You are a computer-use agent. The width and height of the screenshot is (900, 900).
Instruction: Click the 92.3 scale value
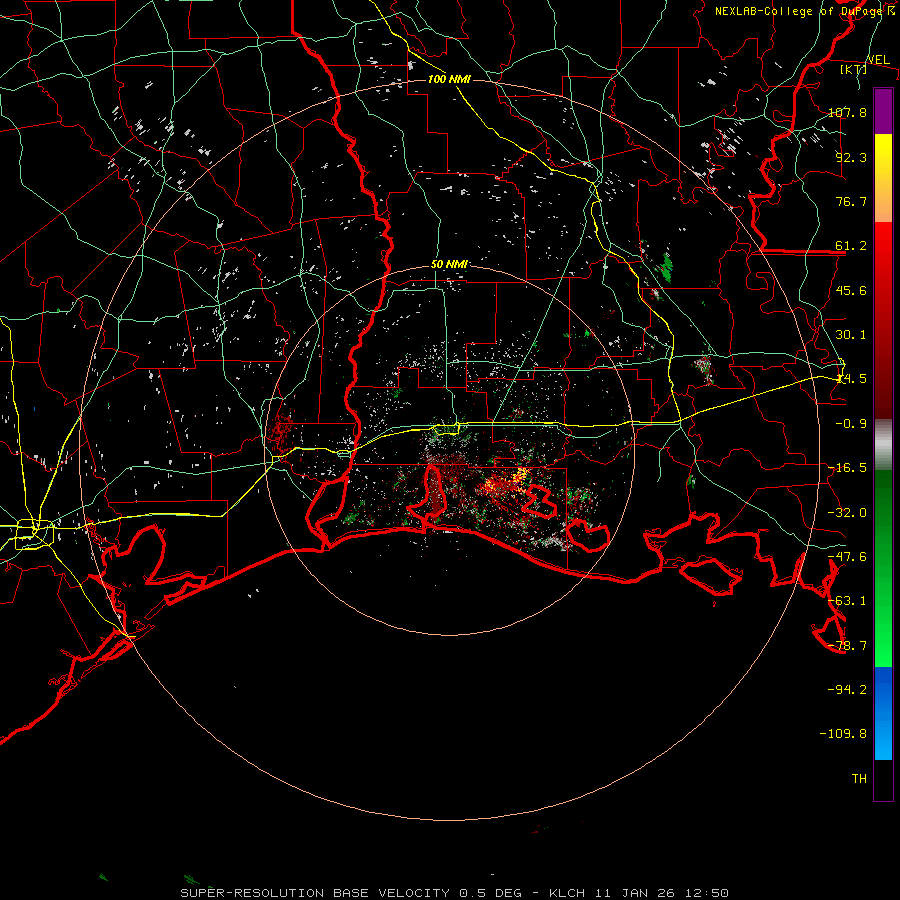[851, 157]
